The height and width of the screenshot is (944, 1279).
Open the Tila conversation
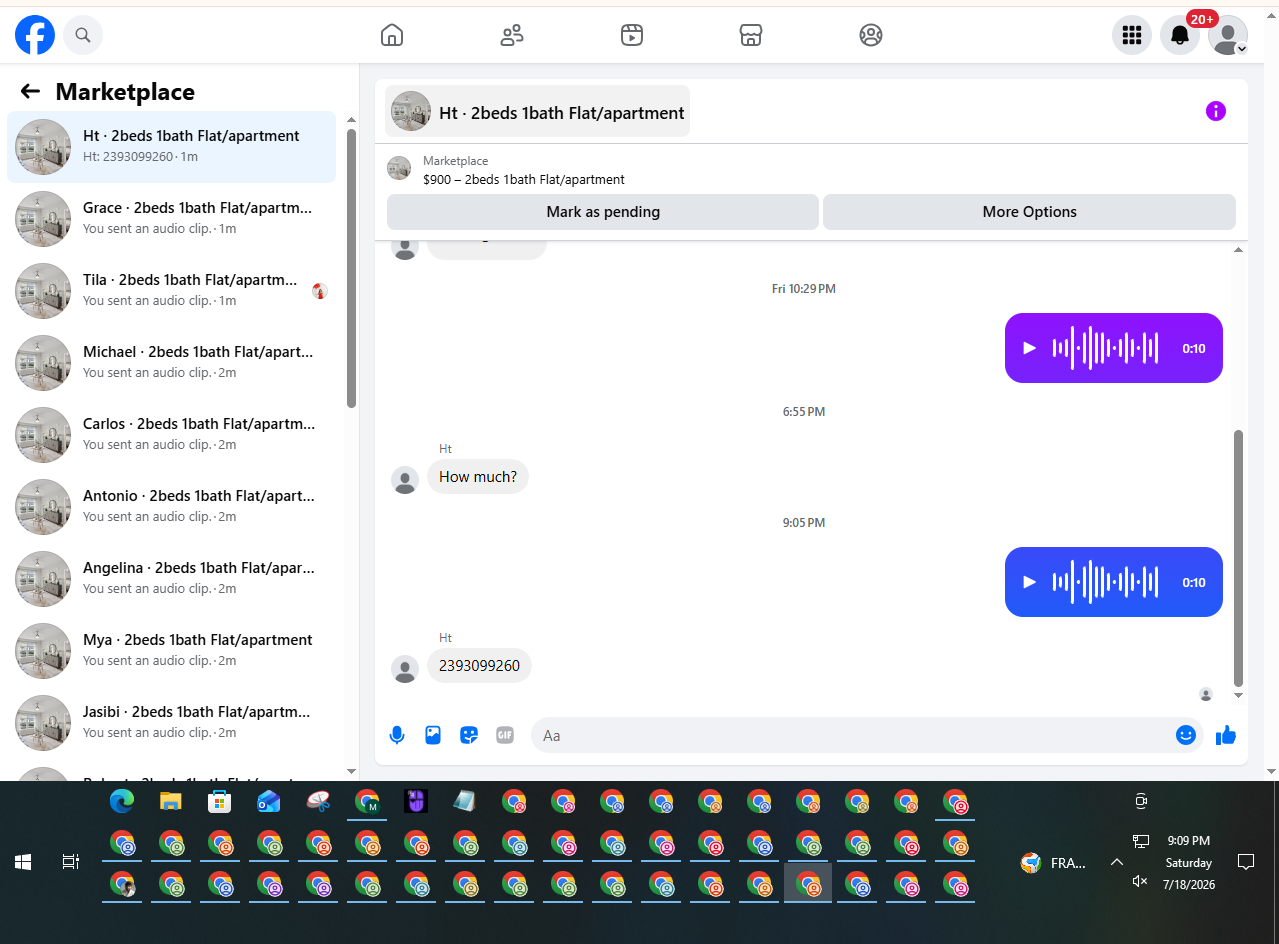coord(171,291)
